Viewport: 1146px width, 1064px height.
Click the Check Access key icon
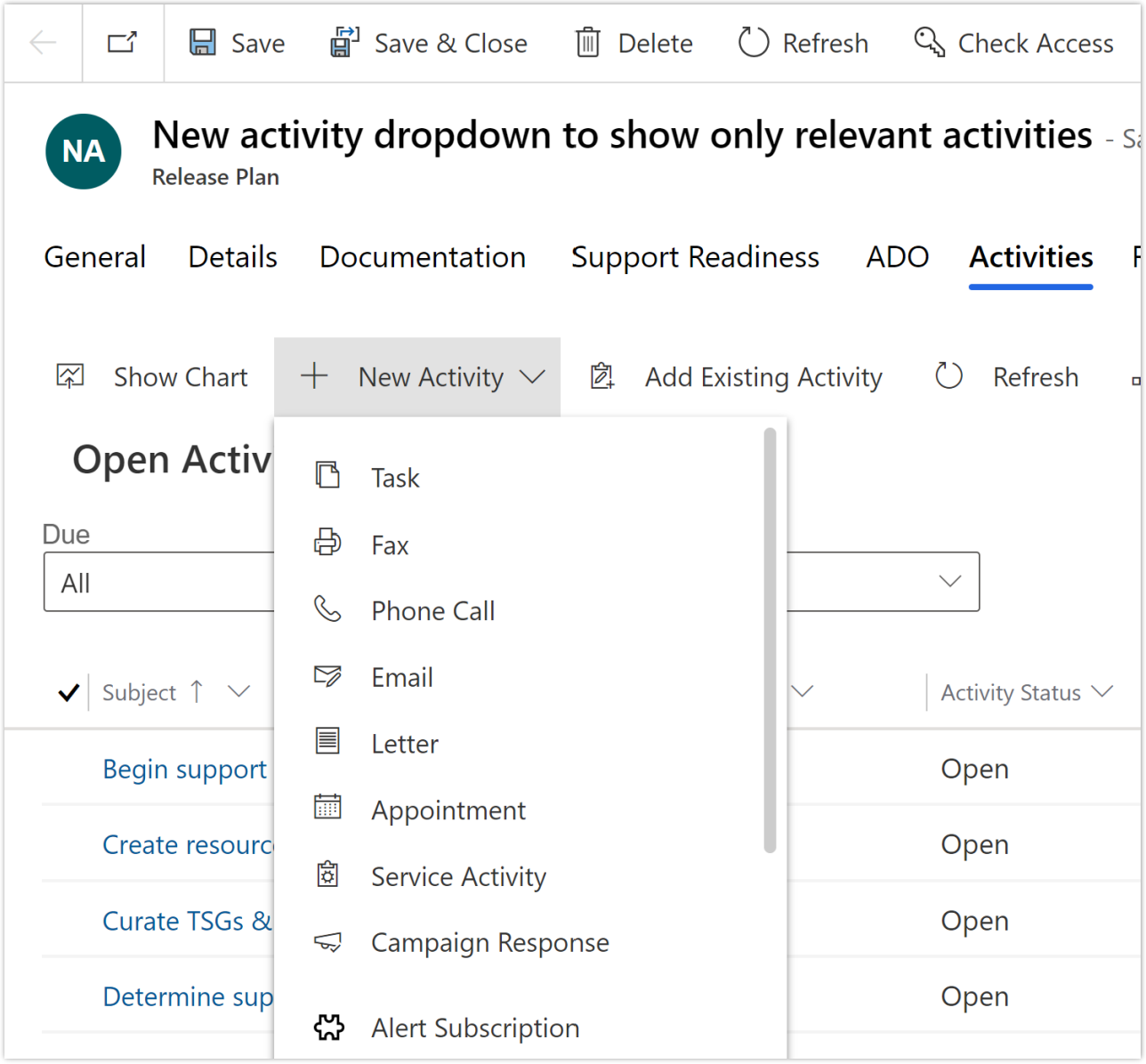click(x=928, y=42)
